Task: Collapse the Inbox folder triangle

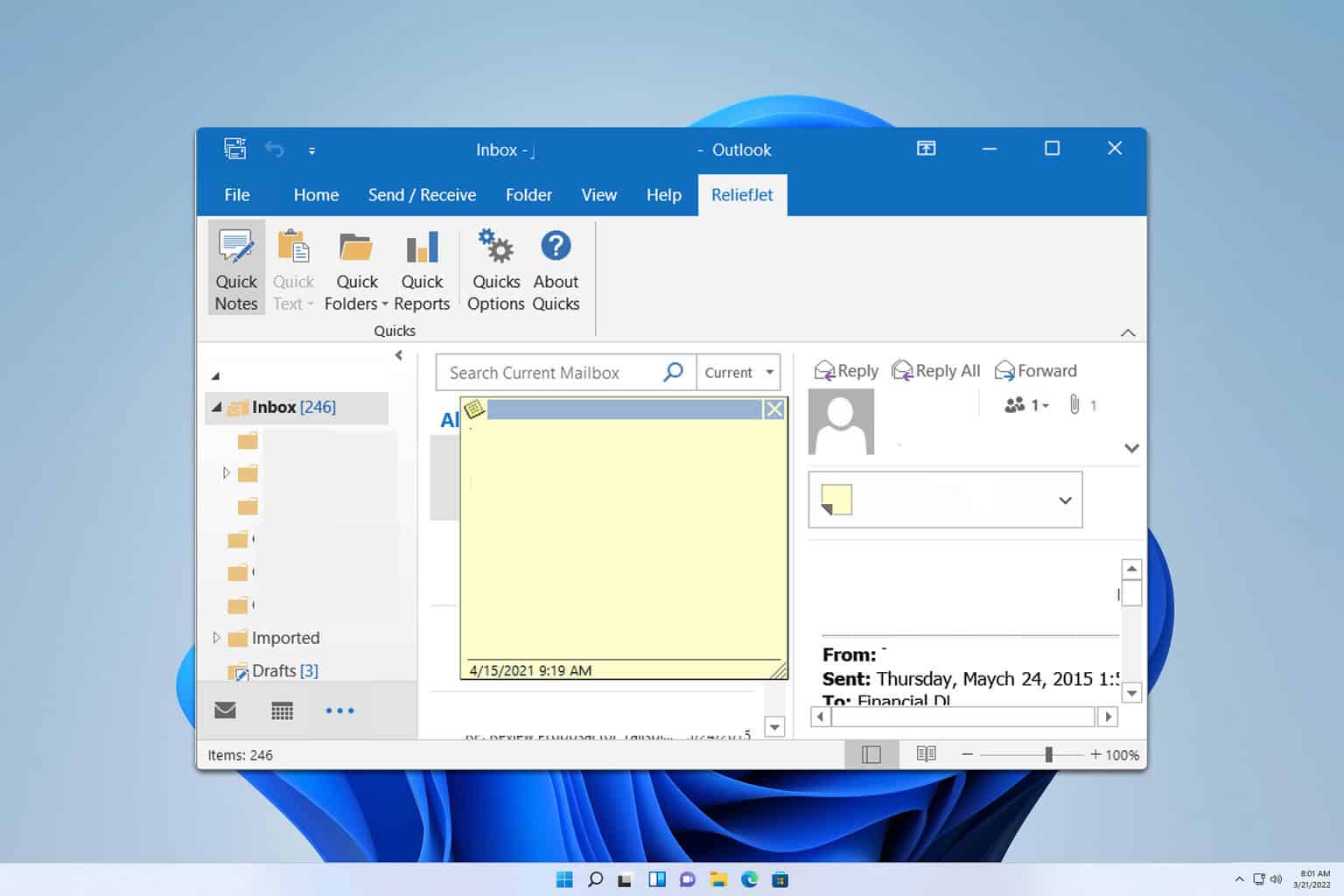Action: [216, 407]
